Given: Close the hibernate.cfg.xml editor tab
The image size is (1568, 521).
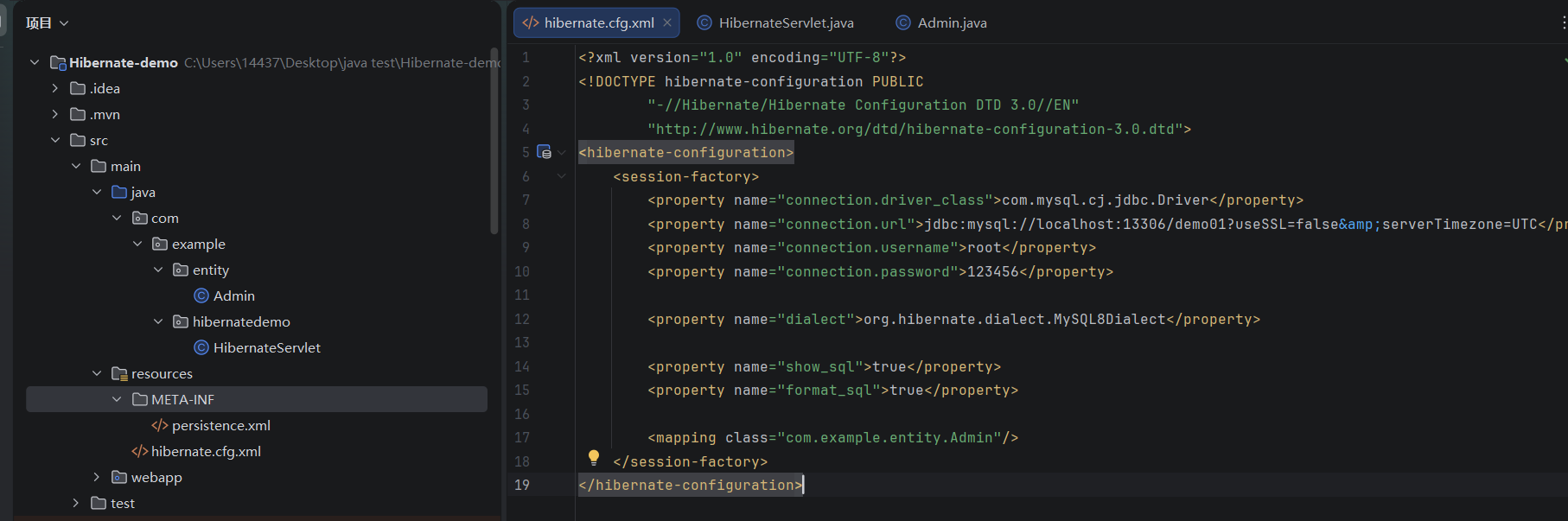Looking at the screenshot, I should [667, 23].
